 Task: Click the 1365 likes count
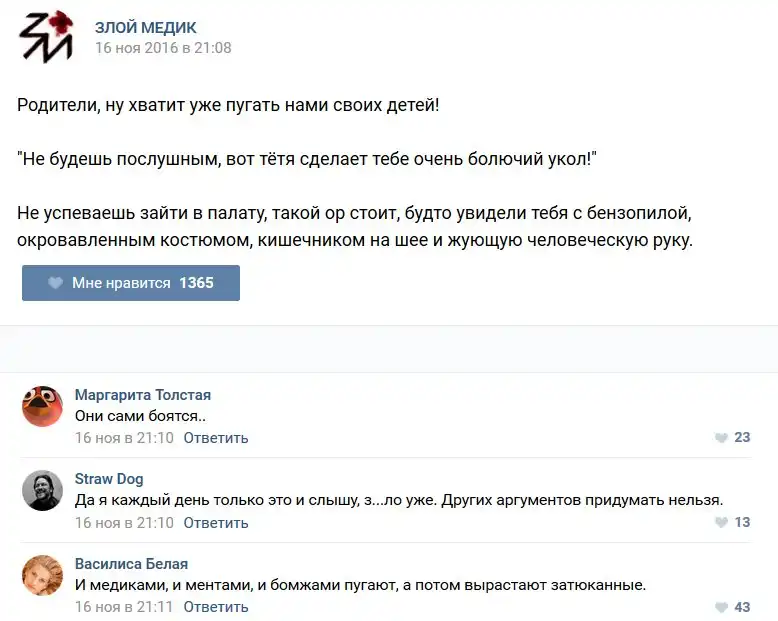(x=196, y=283)
